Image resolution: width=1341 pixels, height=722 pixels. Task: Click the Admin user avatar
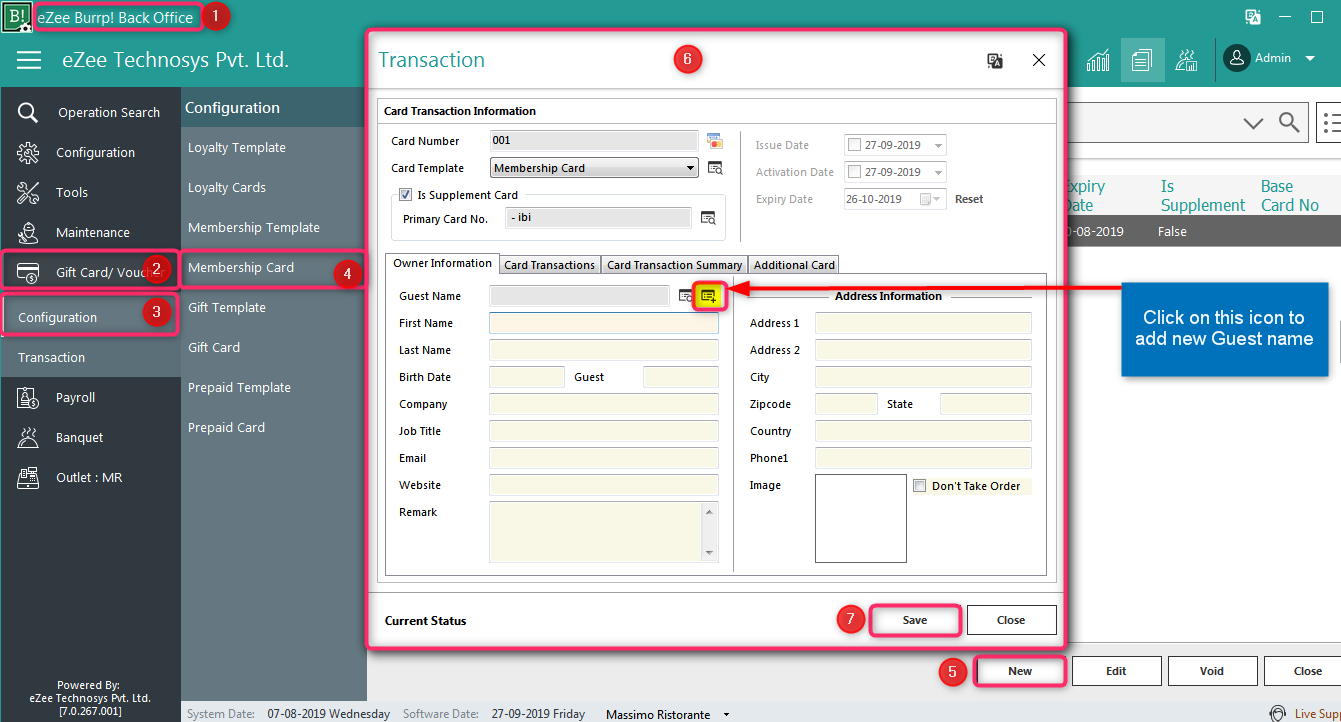(x=1237, y=58)
